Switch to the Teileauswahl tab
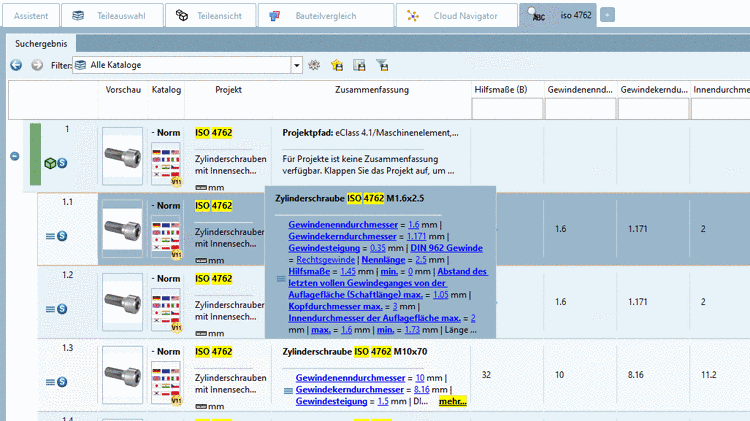 click(112, 16)
